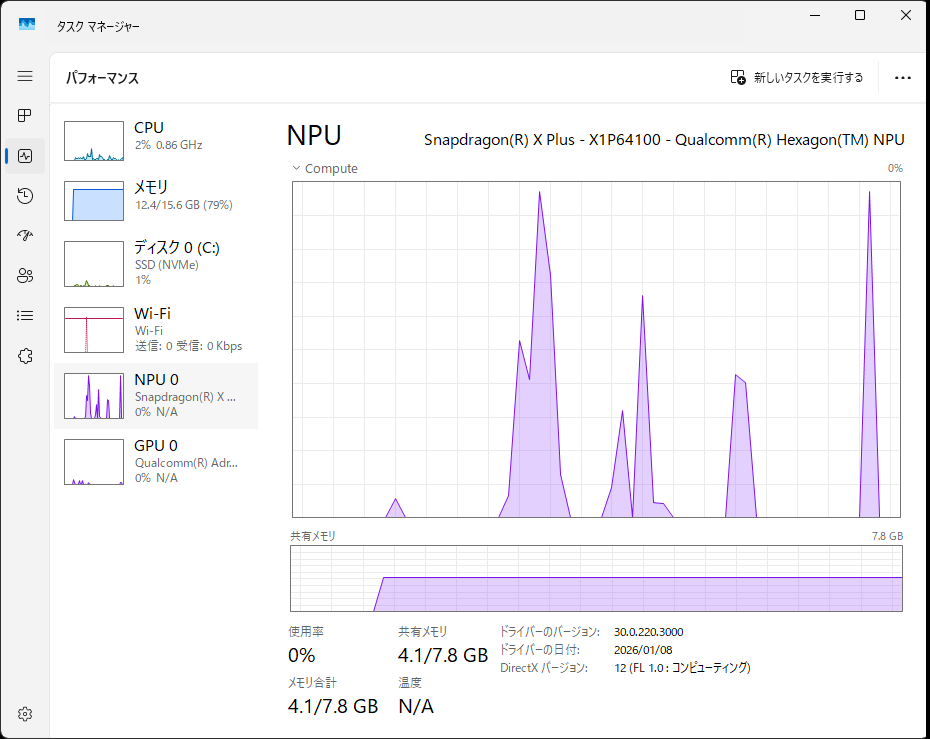Click the 共有メモリ usage graph
Image resolution: width=930 pixels, height=739 pixels.
596,578
